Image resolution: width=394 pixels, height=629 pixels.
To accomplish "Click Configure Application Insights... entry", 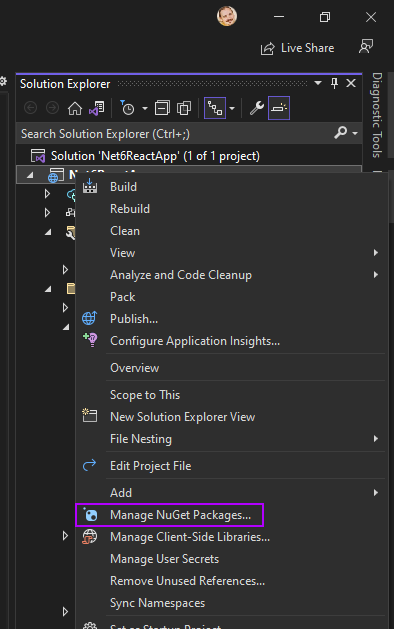I will pos(231,341).
